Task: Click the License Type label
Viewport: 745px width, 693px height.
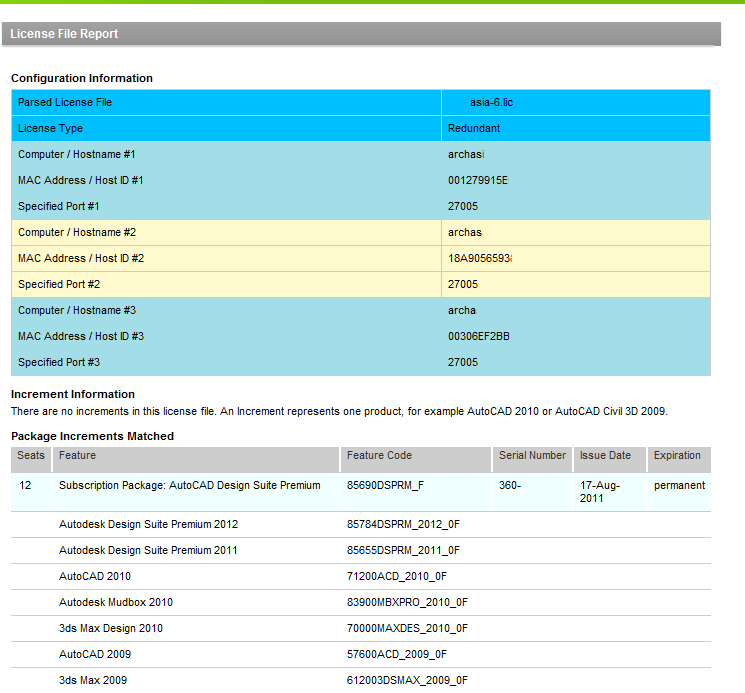Action: [50, 128]
